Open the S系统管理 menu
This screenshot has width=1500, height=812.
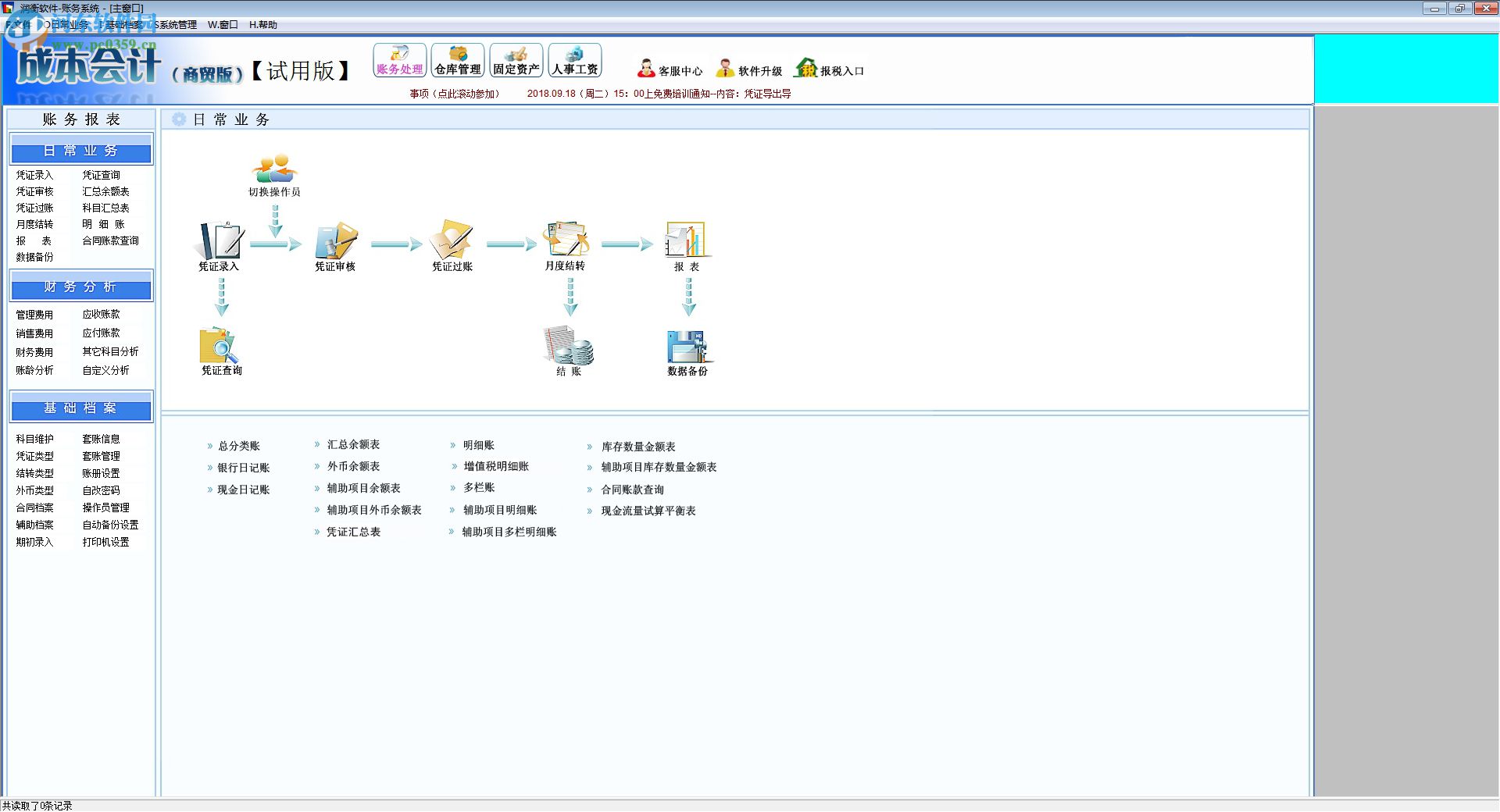coord(176,25)
